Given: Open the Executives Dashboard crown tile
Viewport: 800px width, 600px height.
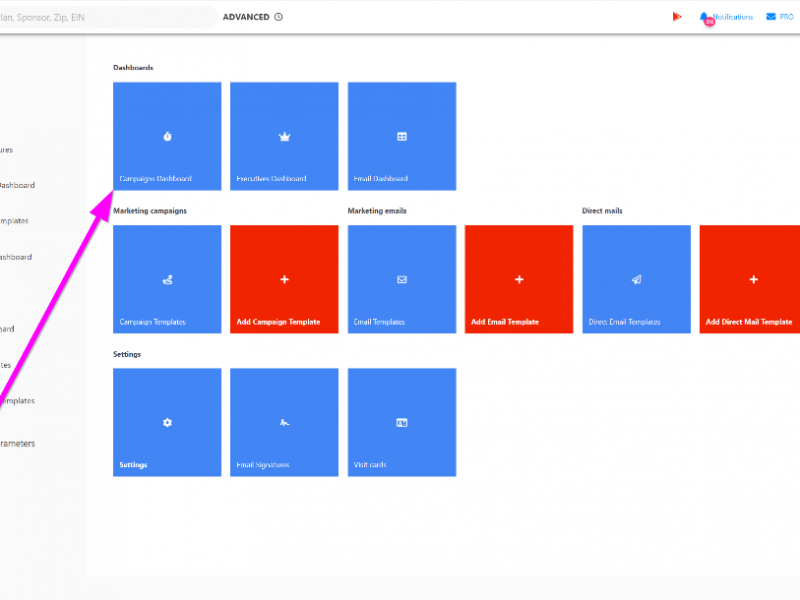Looking at the screenshot, I should 284,136.
